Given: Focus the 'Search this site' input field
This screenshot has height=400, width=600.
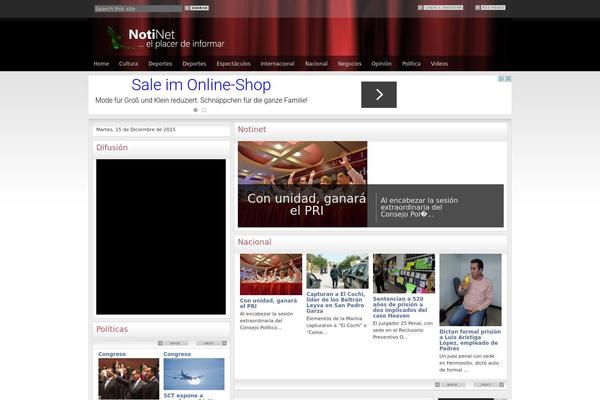Looking at the screenshot, I should (138, 8).
